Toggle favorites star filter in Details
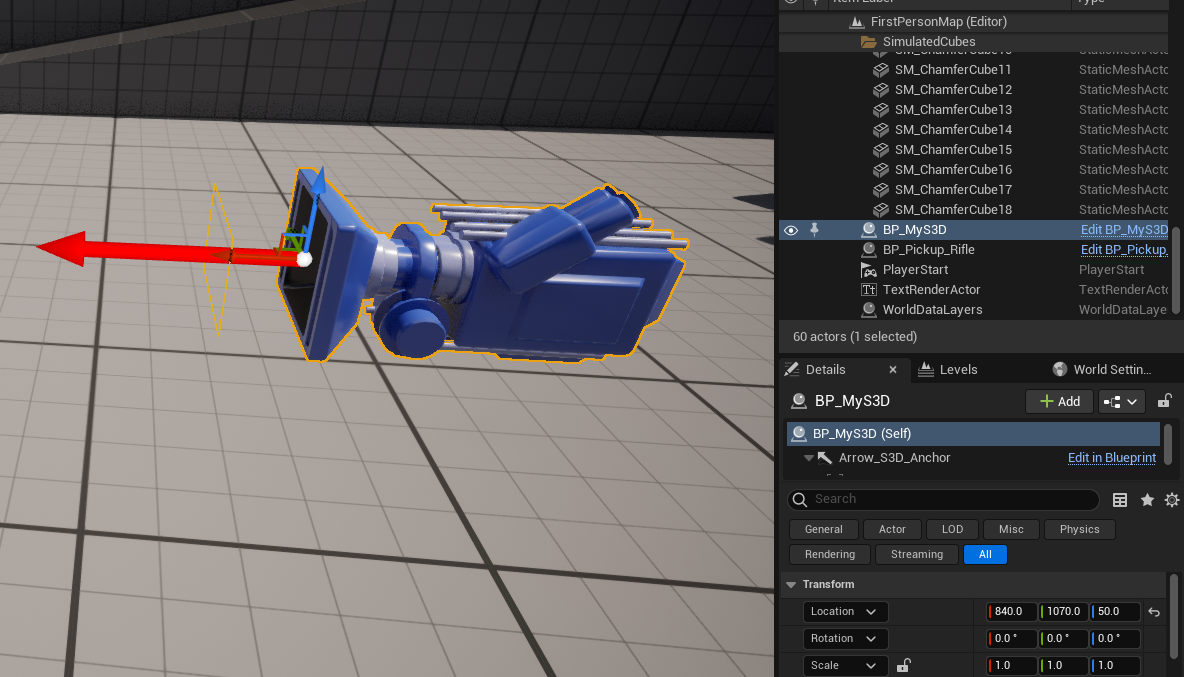This screenshot has height=677, width=1184. (1147, 500)
